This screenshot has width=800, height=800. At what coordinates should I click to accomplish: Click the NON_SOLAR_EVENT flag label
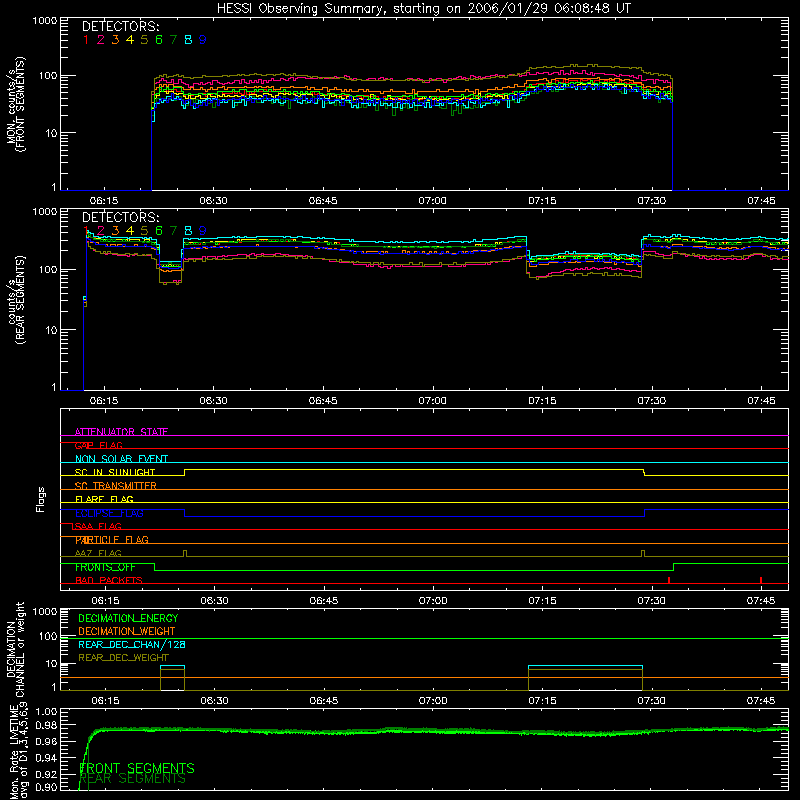click(121, 459)
